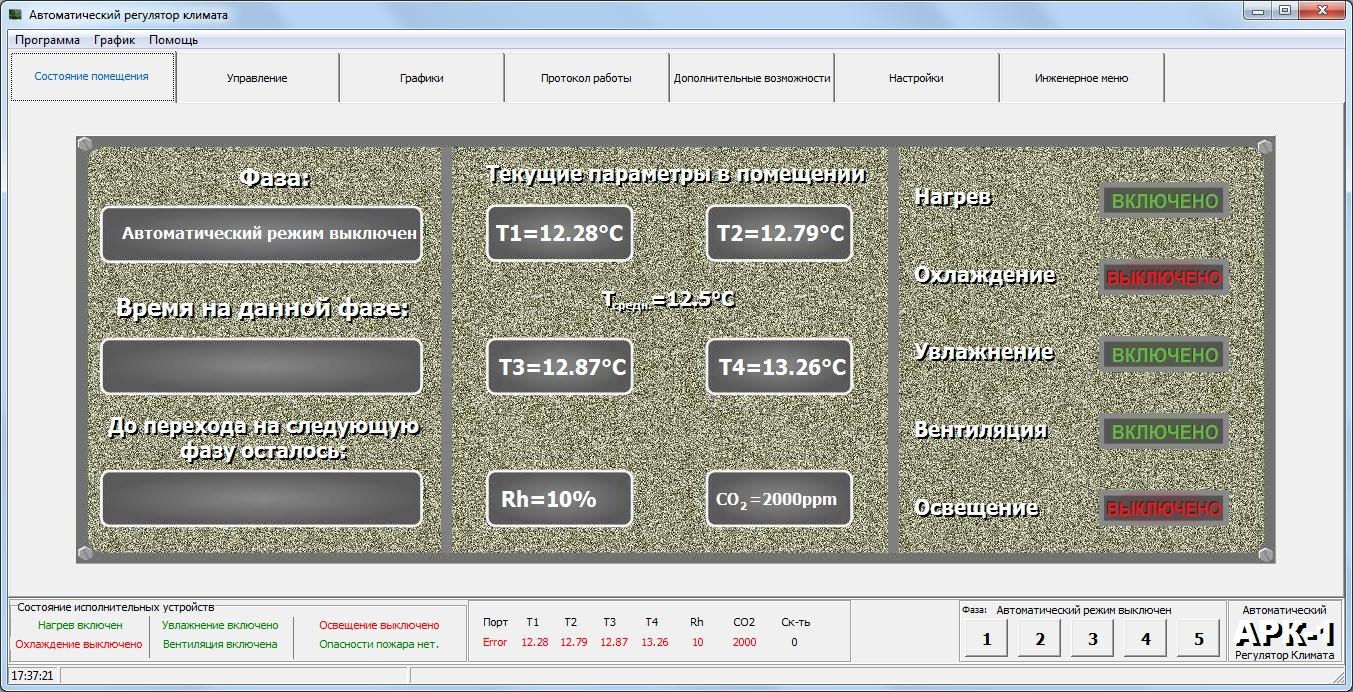Click the АРК-1 logo
1353x692 pixels.
[1284, 633]
